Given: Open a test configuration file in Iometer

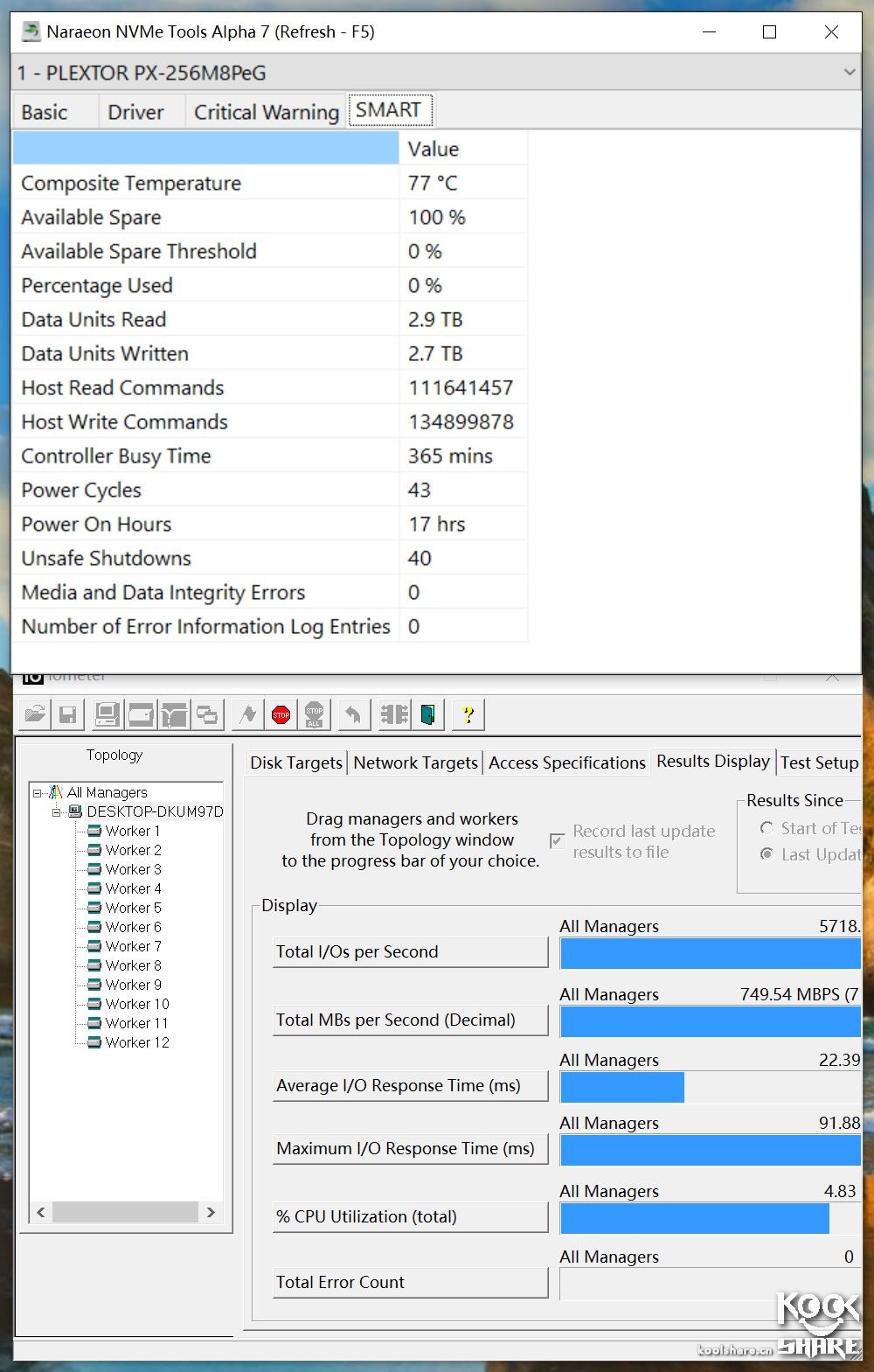Looking at the screenshot, I should [x=35, y=715].
